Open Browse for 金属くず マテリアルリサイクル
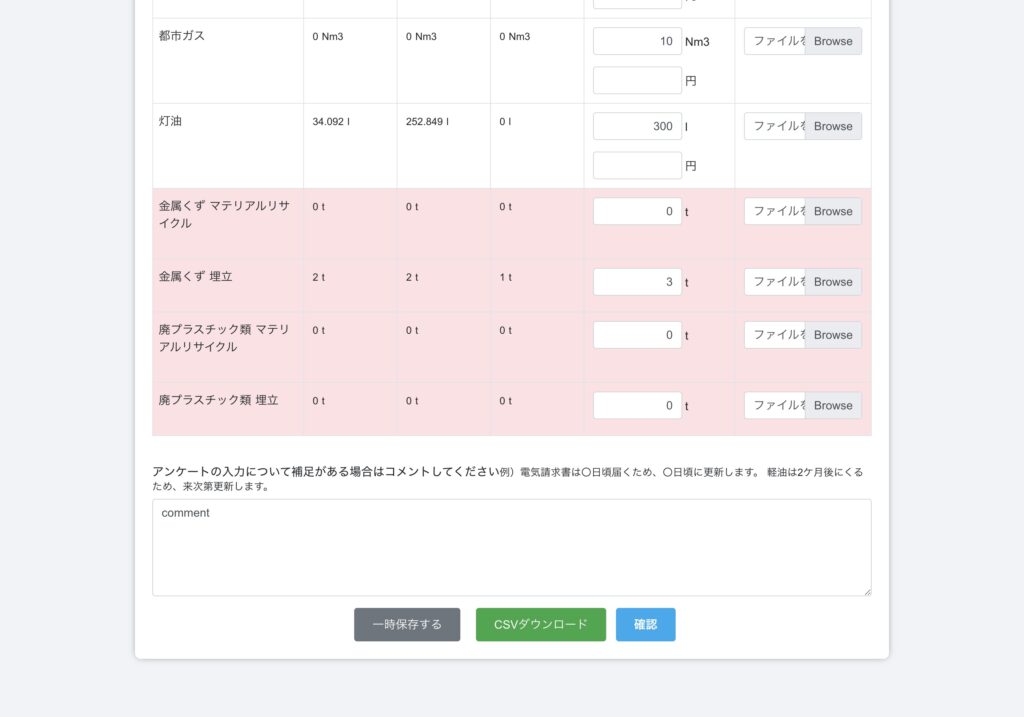1024x717 pixels. (x=833, y=211)
